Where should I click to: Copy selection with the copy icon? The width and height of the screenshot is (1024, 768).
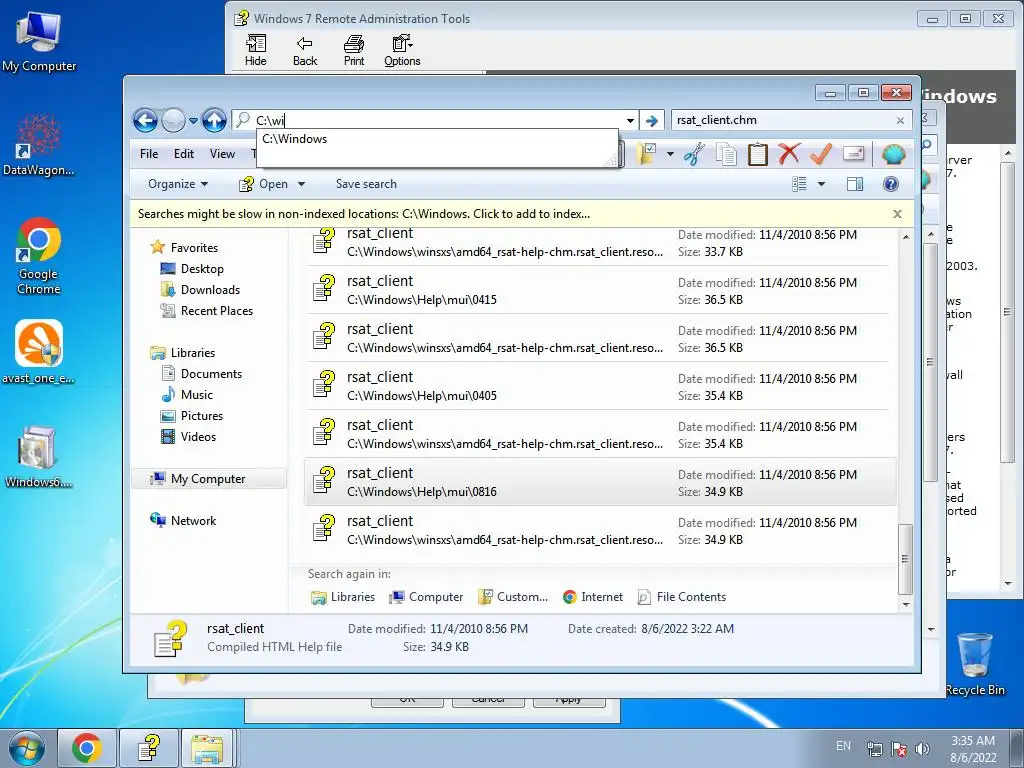click(x=726, y=154)
